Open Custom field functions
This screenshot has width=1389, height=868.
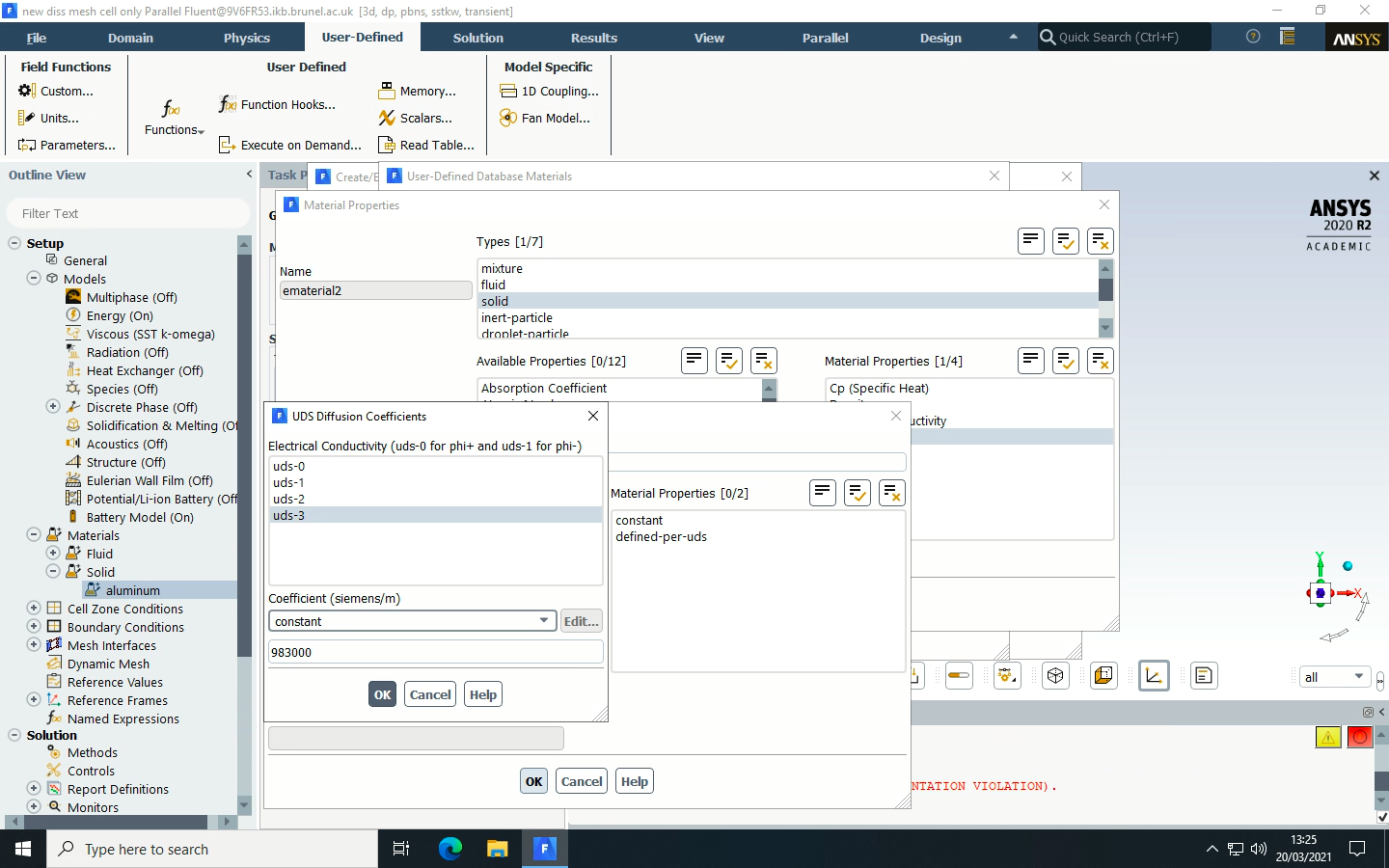click(x=56, y=91)
